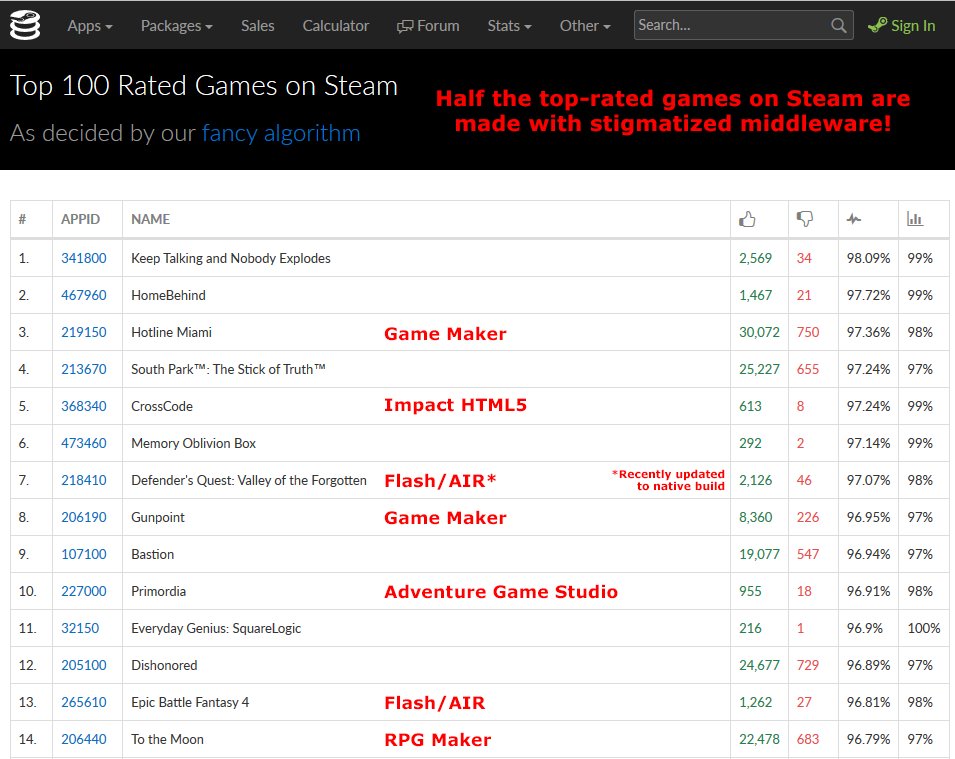Click the Steam key icon beside Sign In
Screen dimensions: 955x759
(875, 26)
